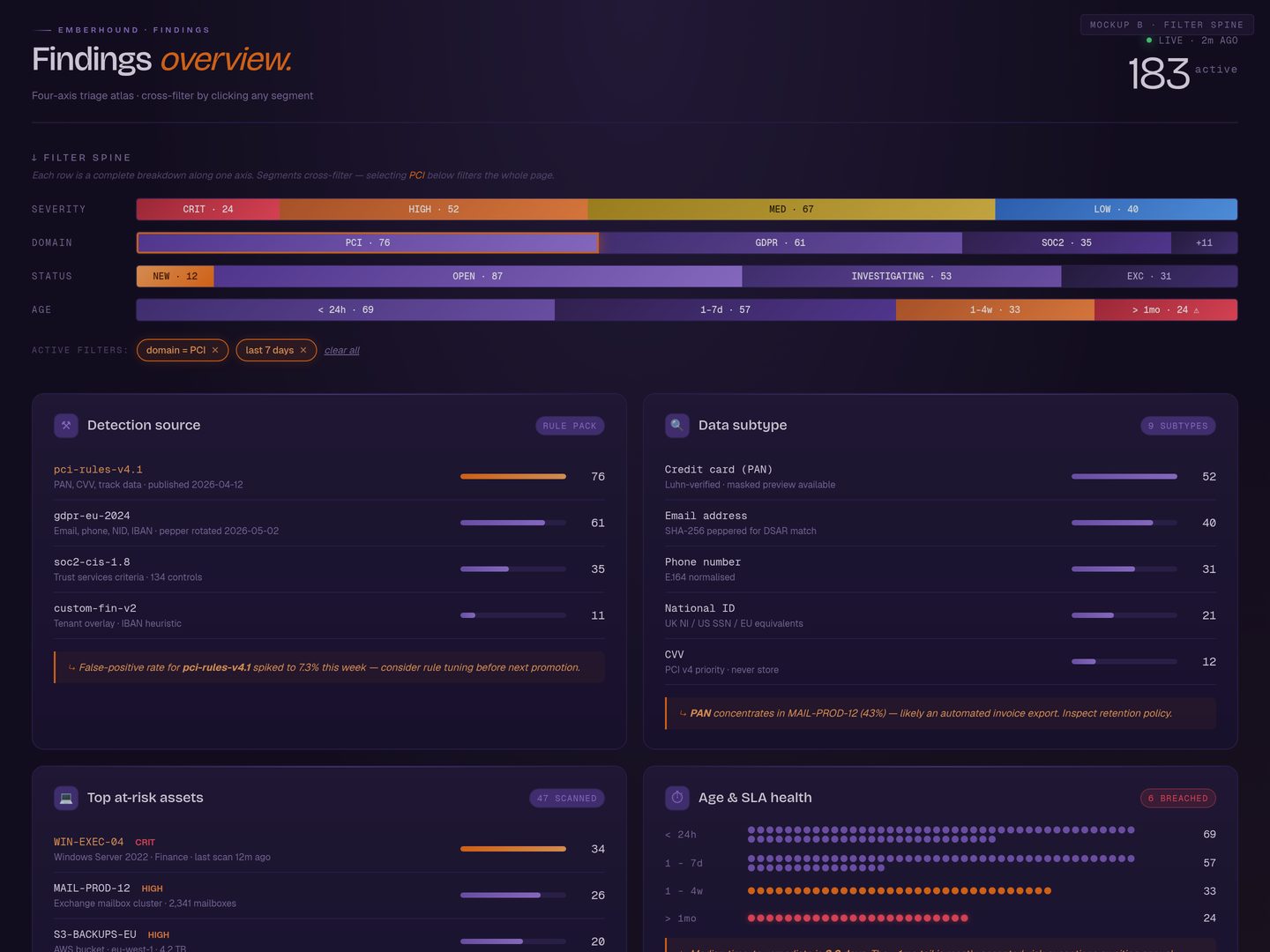Screen dimensions: 1270x952
Task: Click the Data subtype magnifier icon
Action: [x=677, y=426]
